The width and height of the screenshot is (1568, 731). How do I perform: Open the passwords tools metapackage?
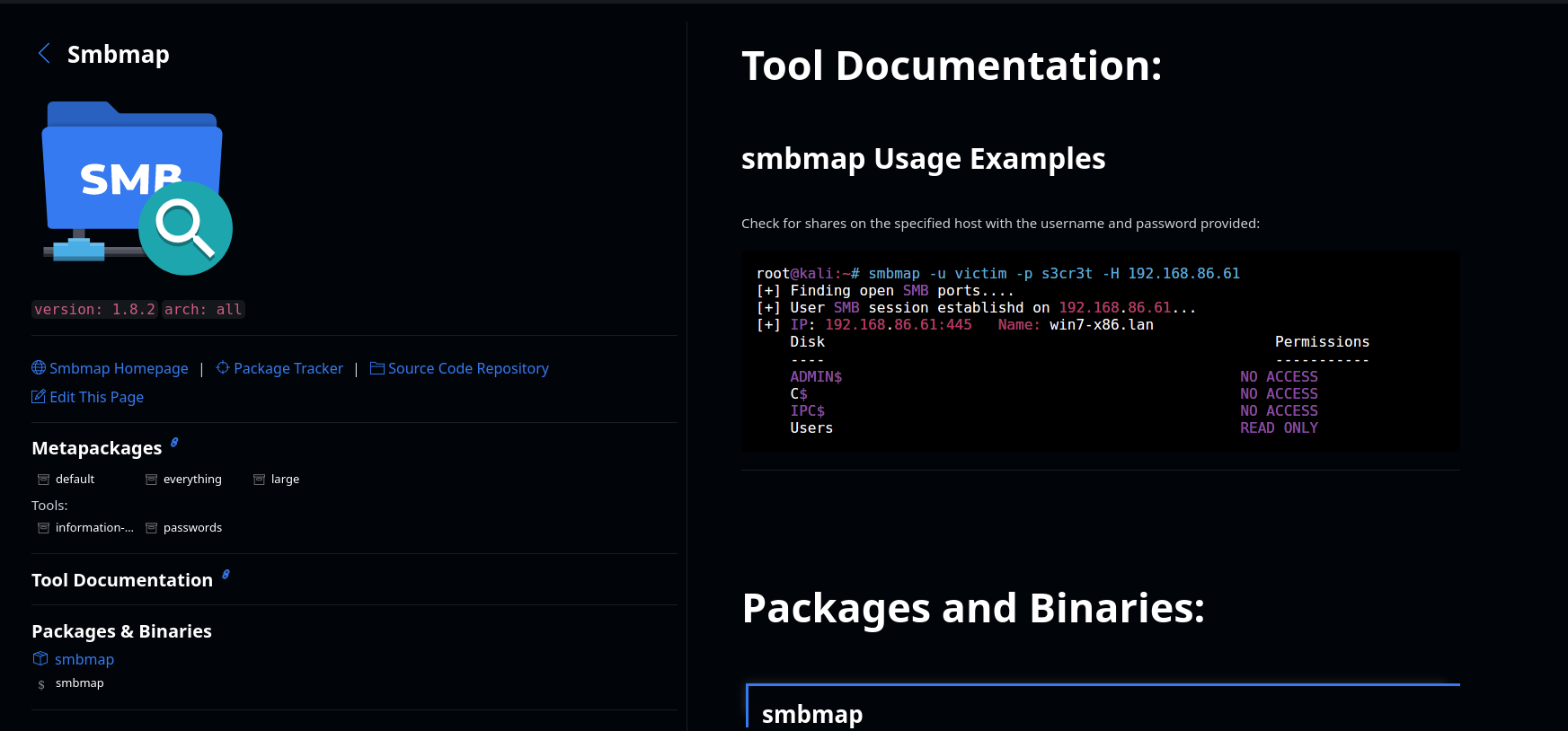(192, 528)
